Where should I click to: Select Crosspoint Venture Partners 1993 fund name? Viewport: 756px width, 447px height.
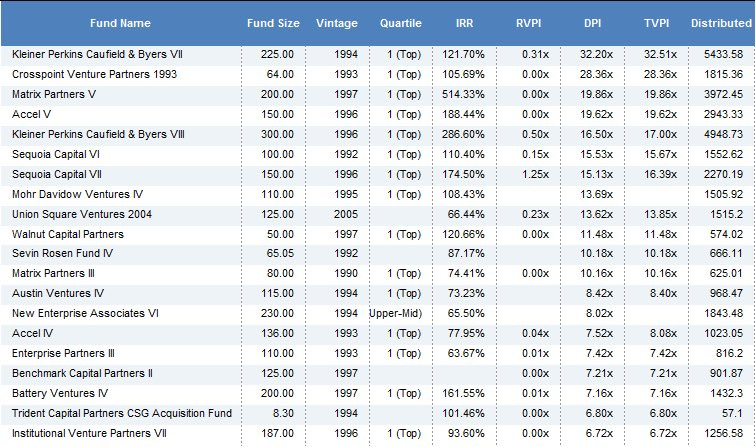(94, 75)
